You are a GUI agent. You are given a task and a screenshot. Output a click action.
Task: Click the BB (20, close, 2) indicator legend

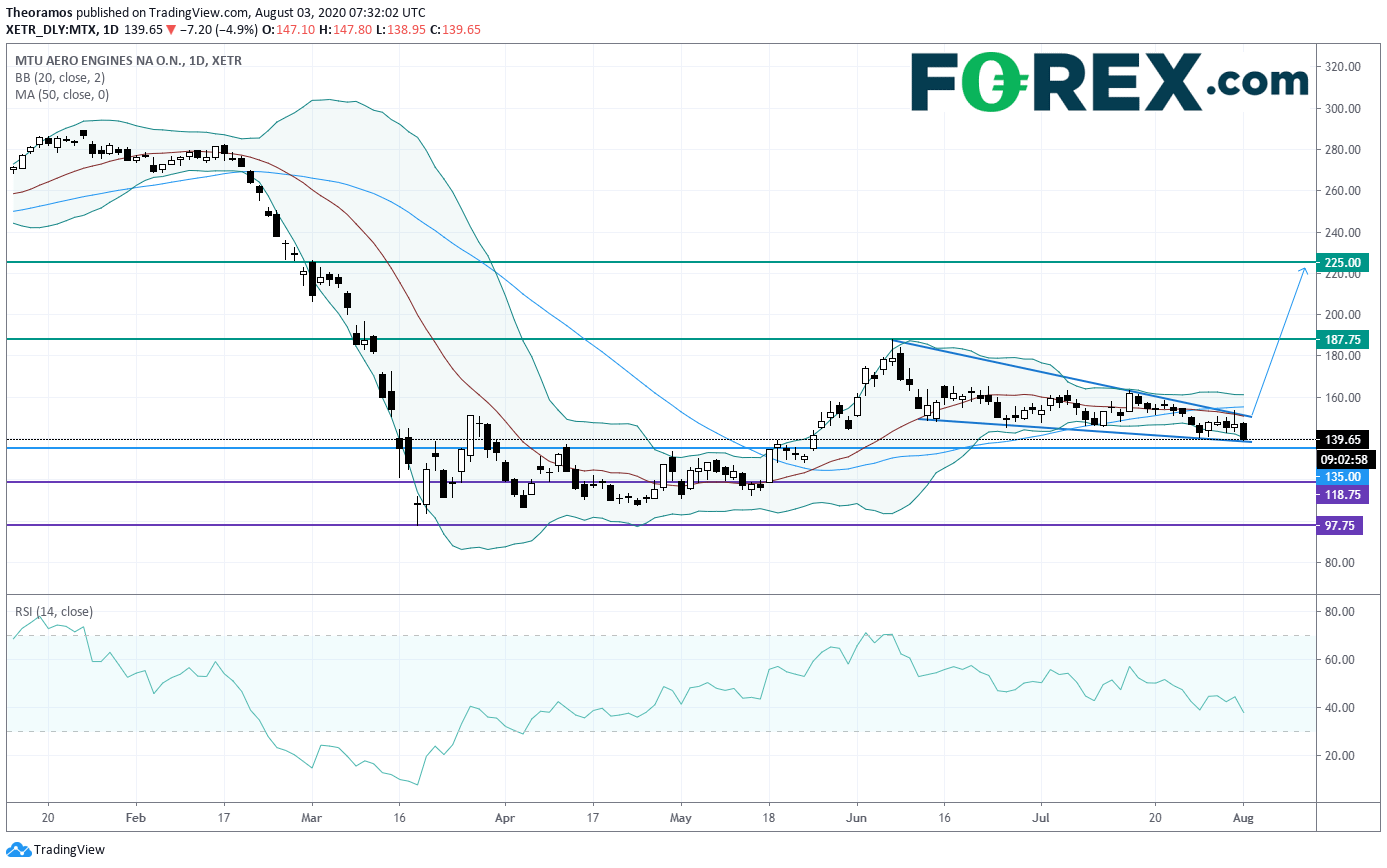59,77
